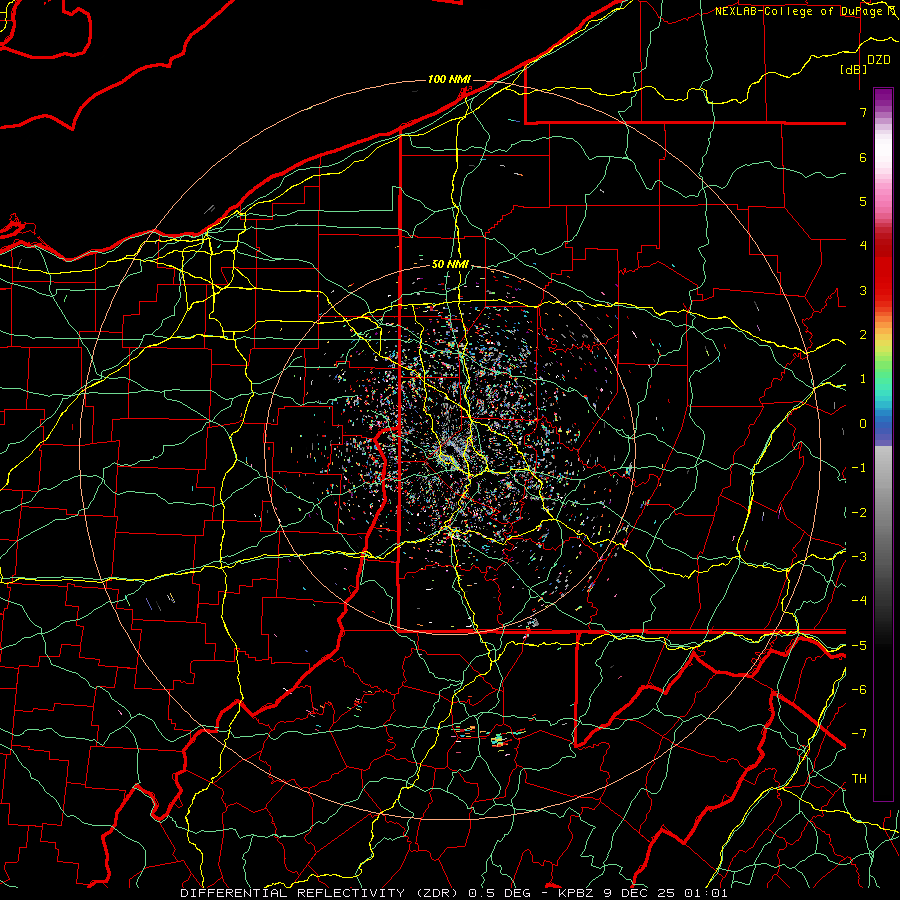The image size is (900, 900).
Task: Click the DZD product label
Action: [879, 60]
